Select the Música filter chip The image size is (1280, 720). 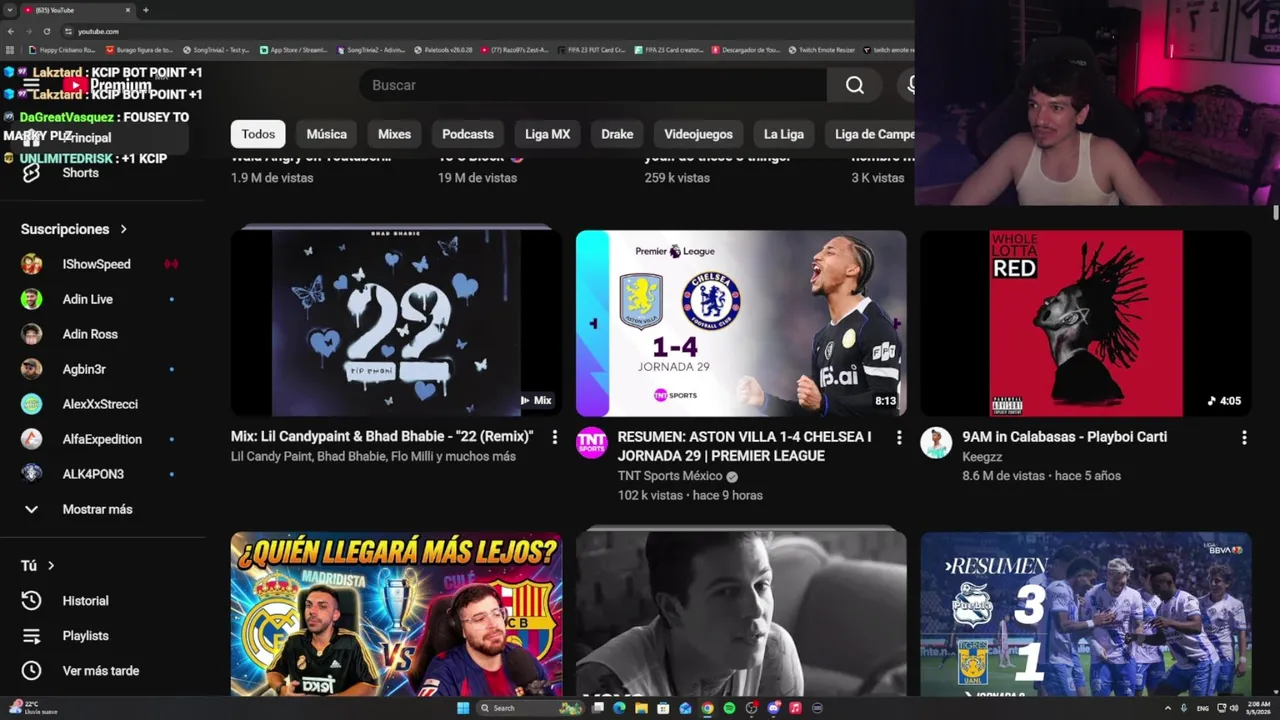(x=326, y=134)
